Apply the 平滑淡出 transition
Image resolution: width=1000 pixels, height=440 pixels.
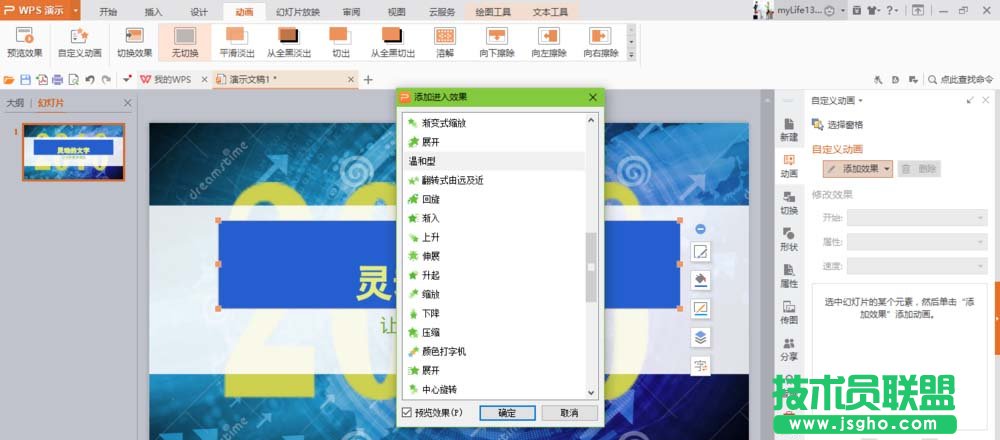pos(237,43)
